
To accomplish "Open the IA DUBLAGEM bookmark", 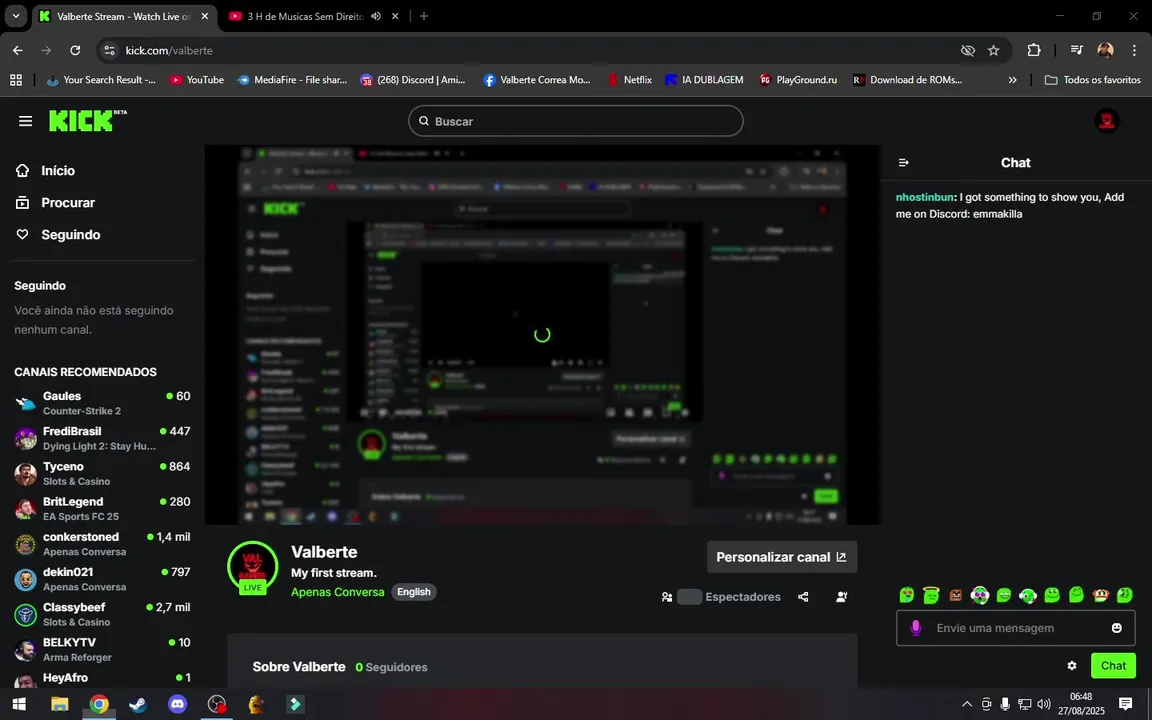I will [704, 79].
